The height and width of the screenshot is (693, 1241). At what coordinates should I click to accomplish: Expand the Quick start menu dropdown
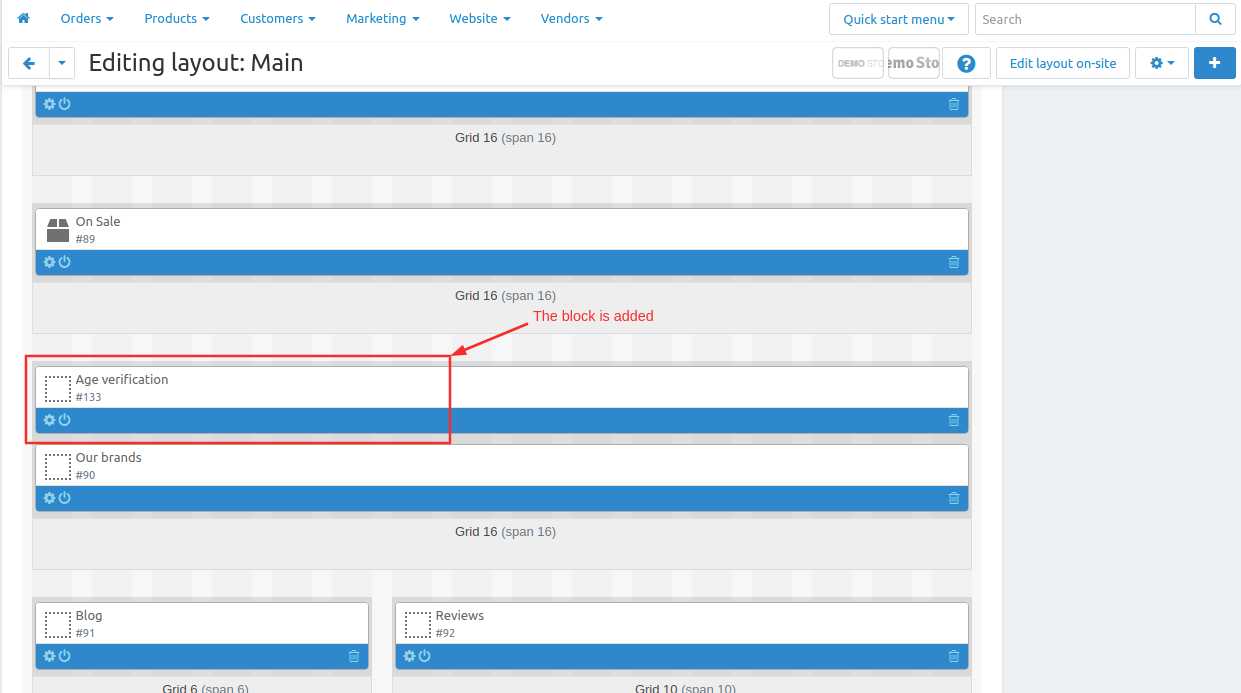pos(898,19)
